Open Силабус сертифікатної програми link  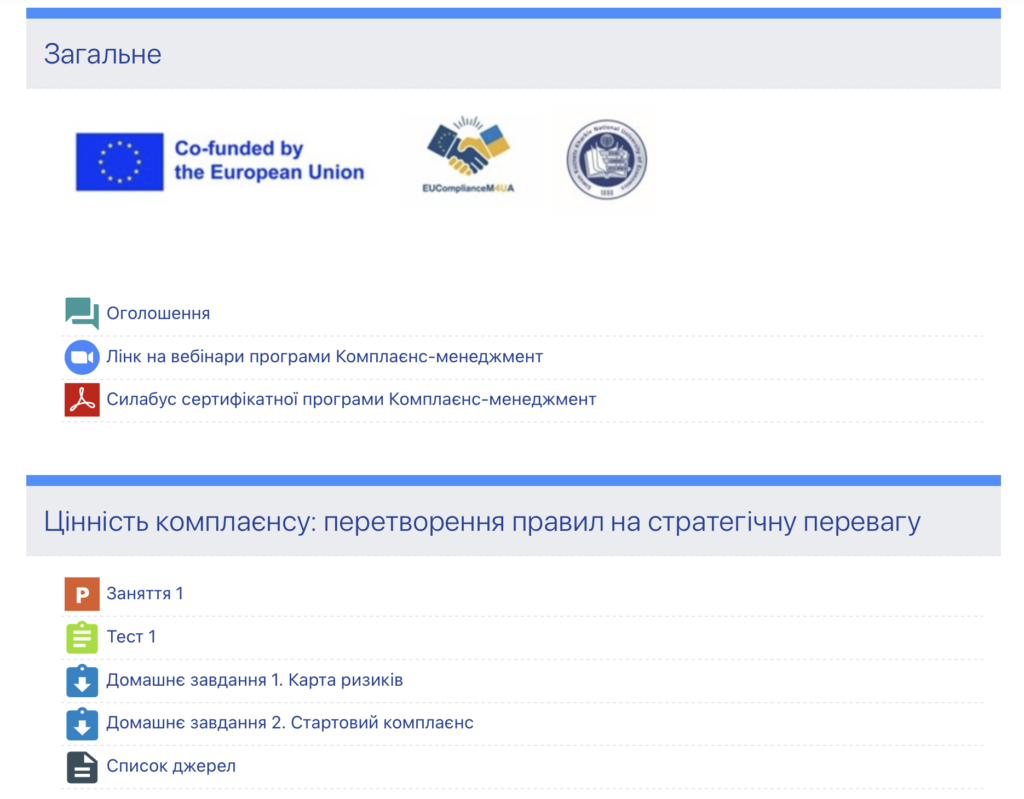click(351, 400)
